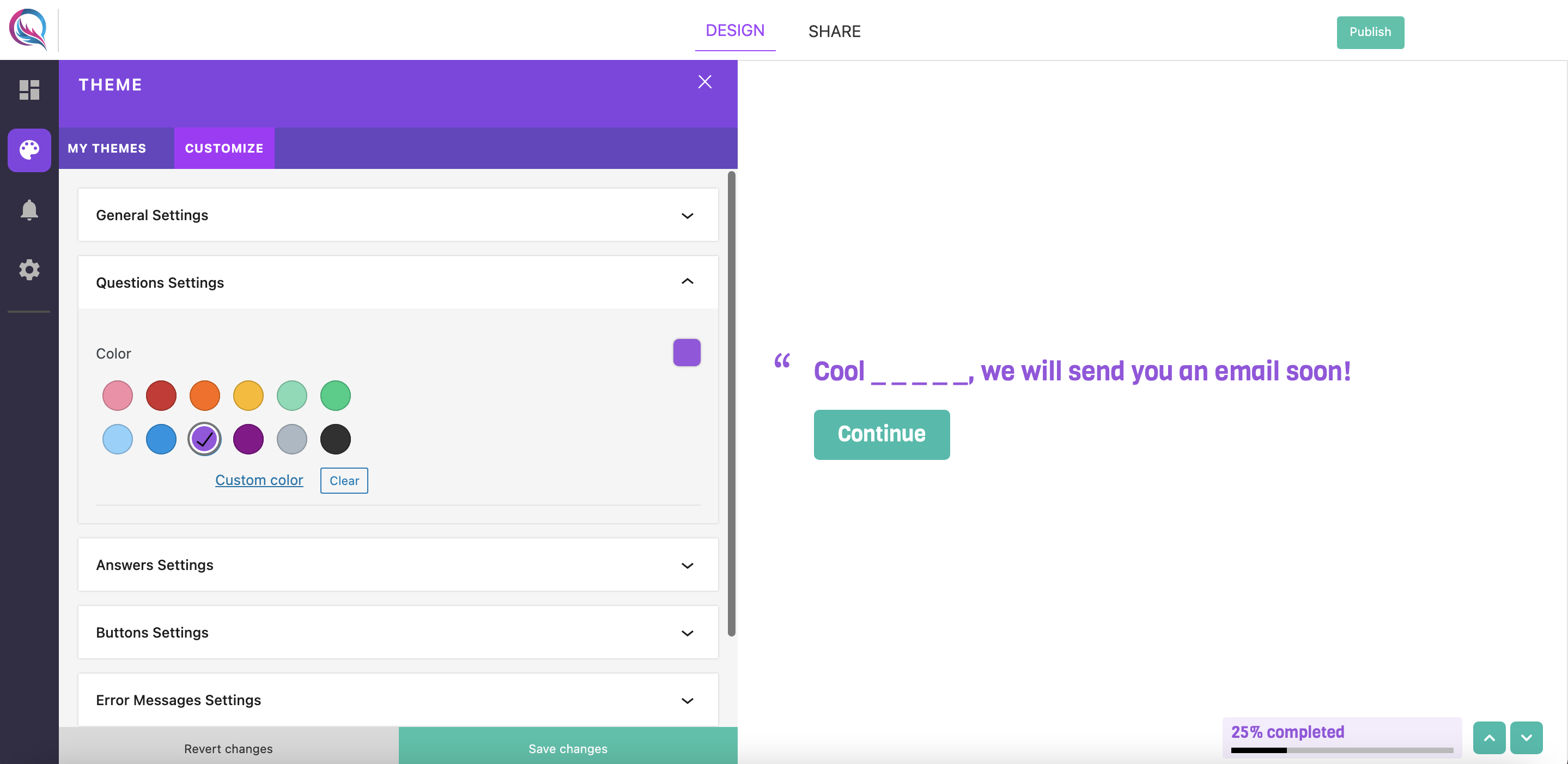Screen dimensions: 1568x764
Task: Expand the Answers Settings section
Action: [x=688, y=565]
